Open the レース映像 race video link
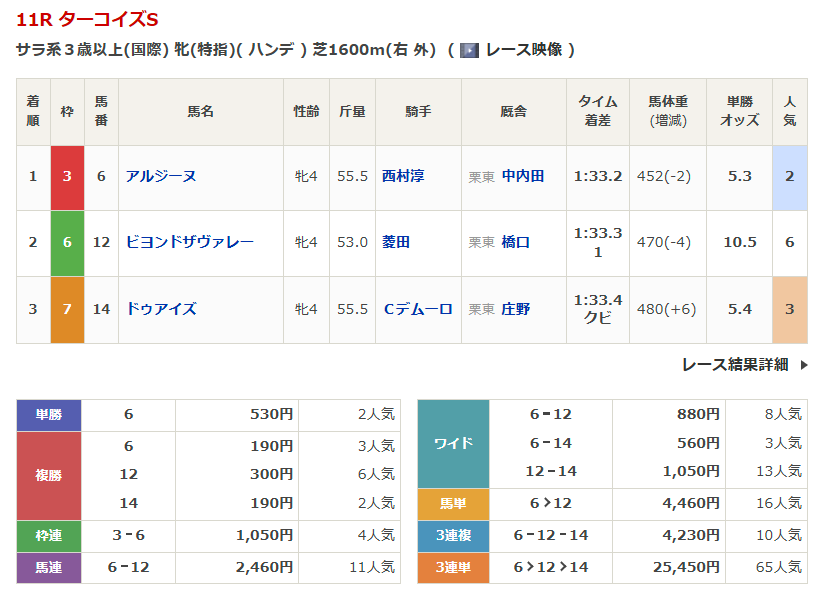The image size is (828, 593). [523, 50]
